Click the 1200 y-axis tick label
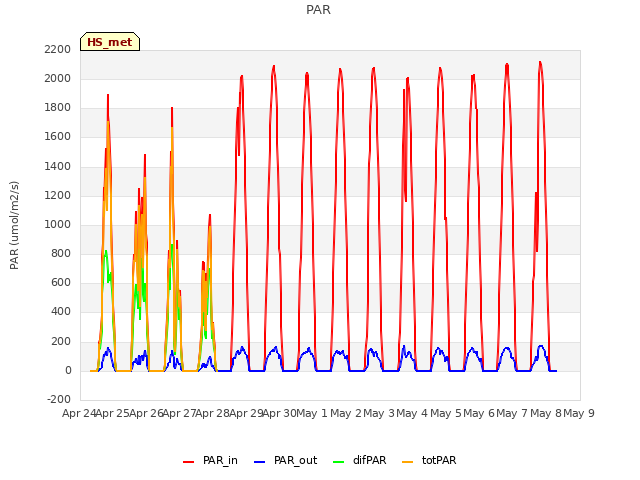640x480 pixels. [58, 196]
